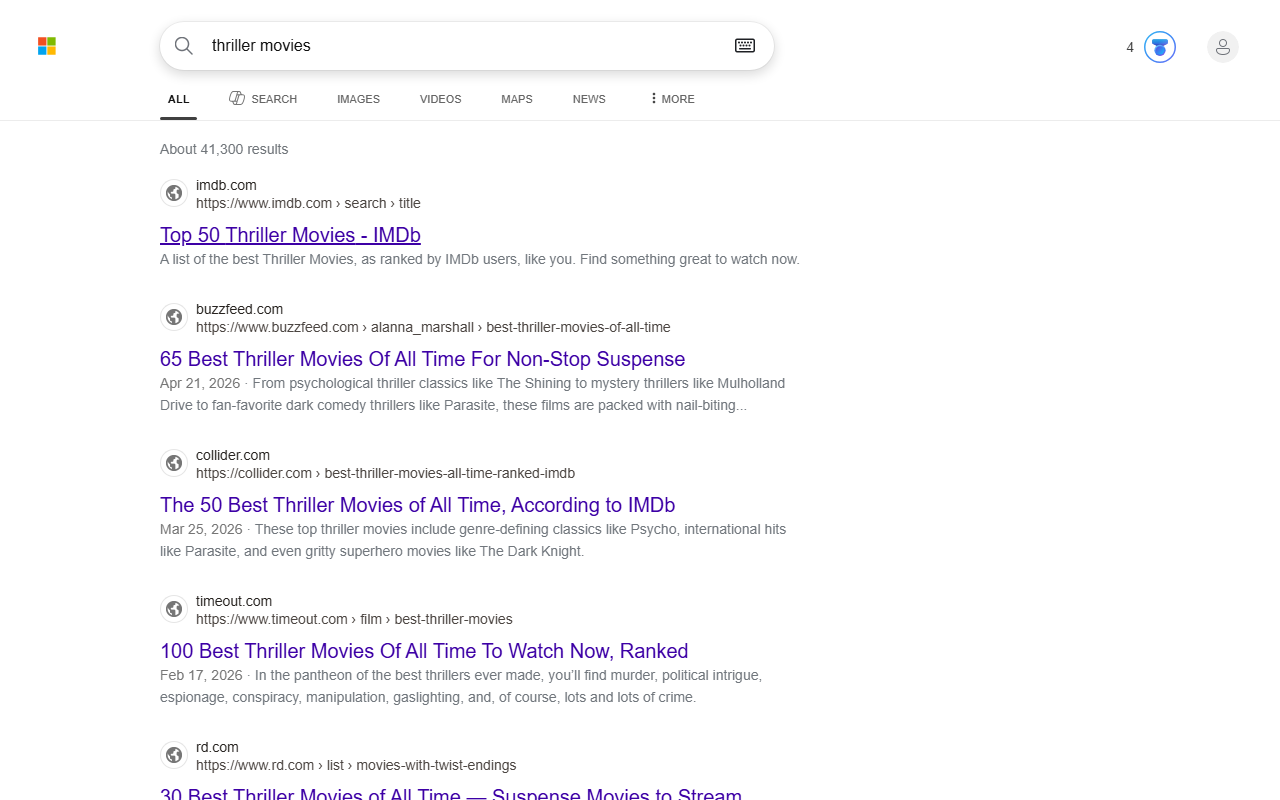Switch to the MAPS tab

pyautogui.click(x=517, y=99)
